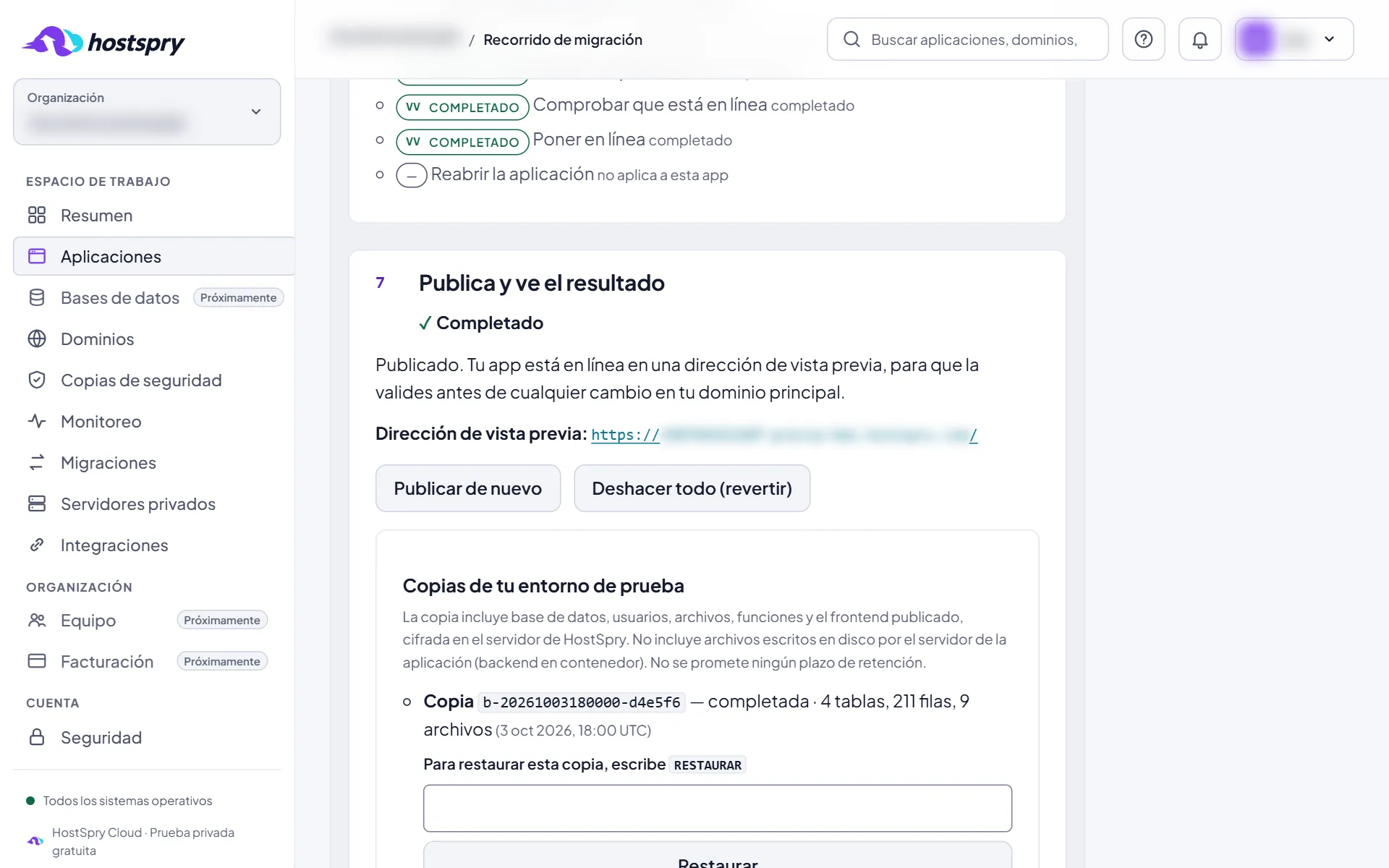Click Próximamente badge beside Bases de datos

tap(239, 297)
